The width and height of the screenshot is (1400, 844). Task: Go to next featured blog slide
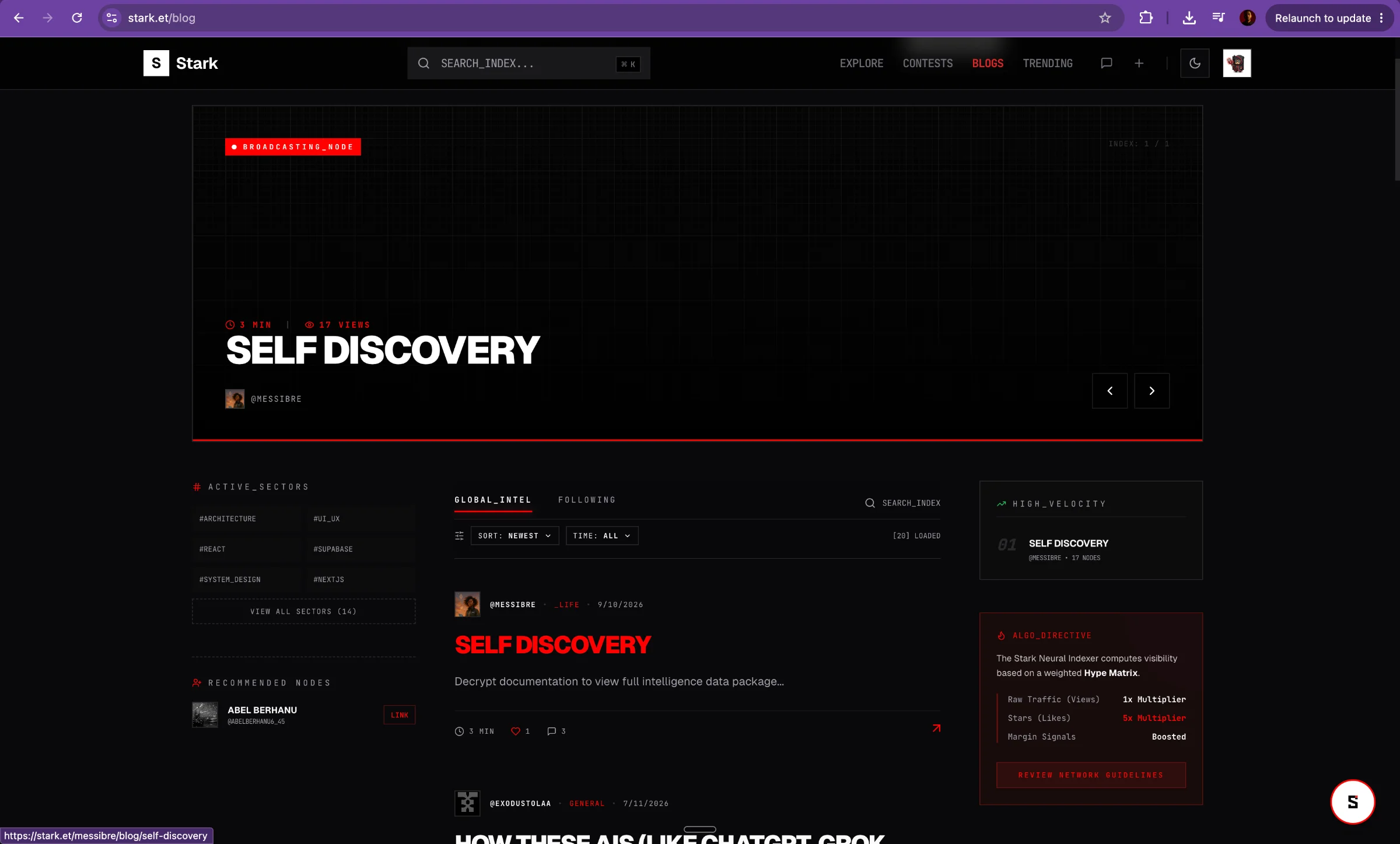click(x=1151, y=391)
